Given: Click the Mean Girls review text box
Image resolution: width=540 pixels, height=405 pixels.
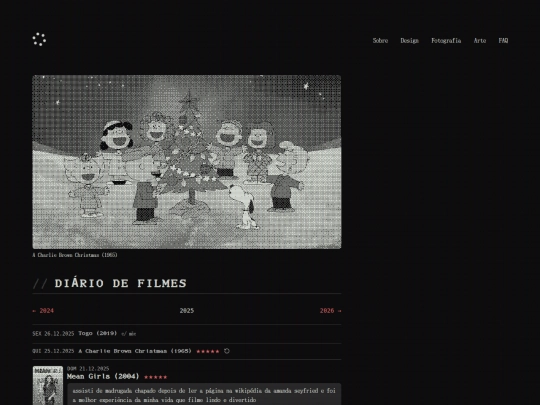Looking at the screenshot, I should (x=204, y=394).
